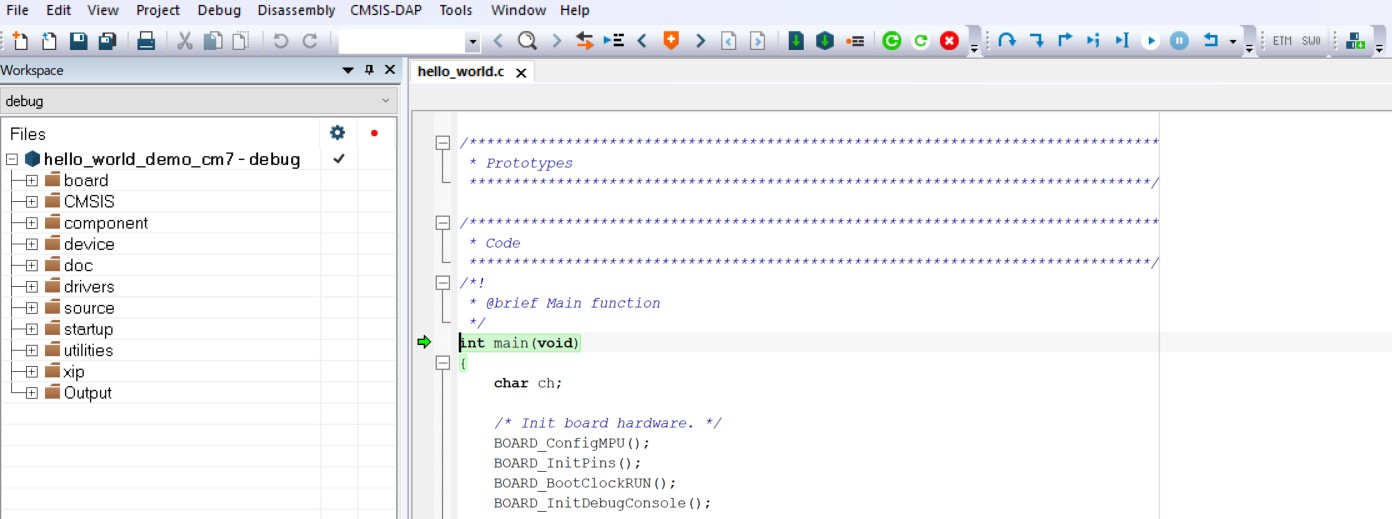Select the hello_world_demo_cm7 project node
Image resolution: width=1392 pixels, height=519 pixels.
point(171,159)
